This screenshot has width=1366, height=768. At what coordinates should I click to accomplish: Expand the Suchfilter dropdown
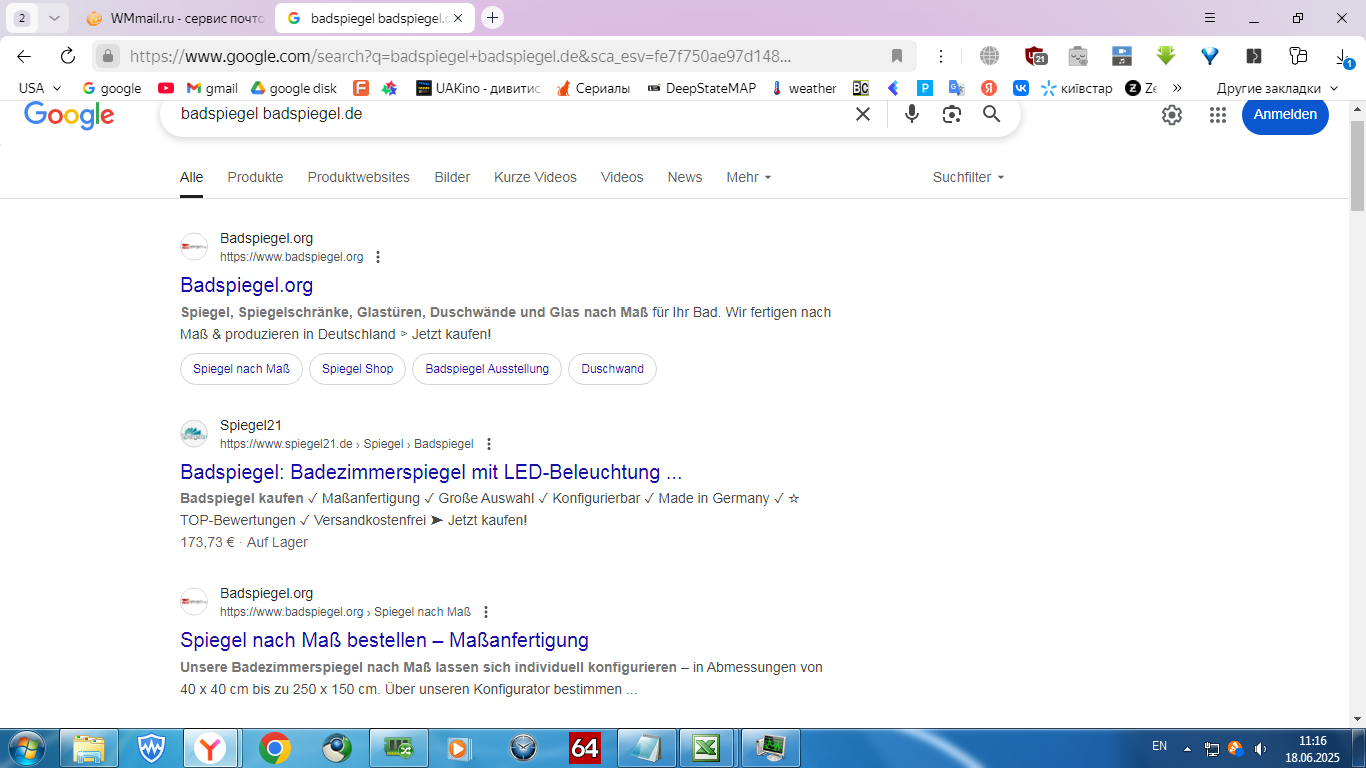(968, 177)
